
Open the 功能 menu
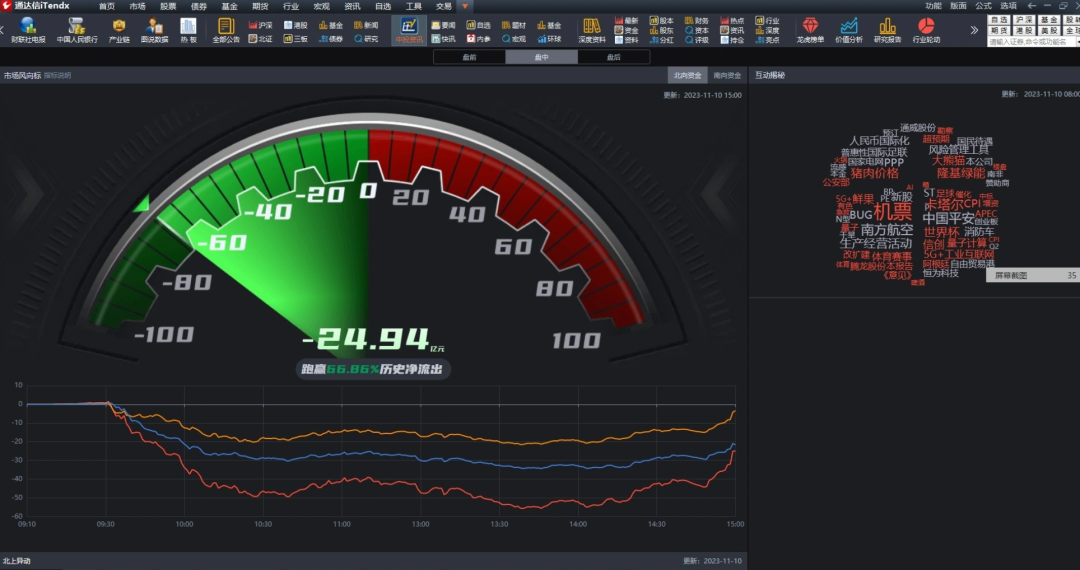933,6
